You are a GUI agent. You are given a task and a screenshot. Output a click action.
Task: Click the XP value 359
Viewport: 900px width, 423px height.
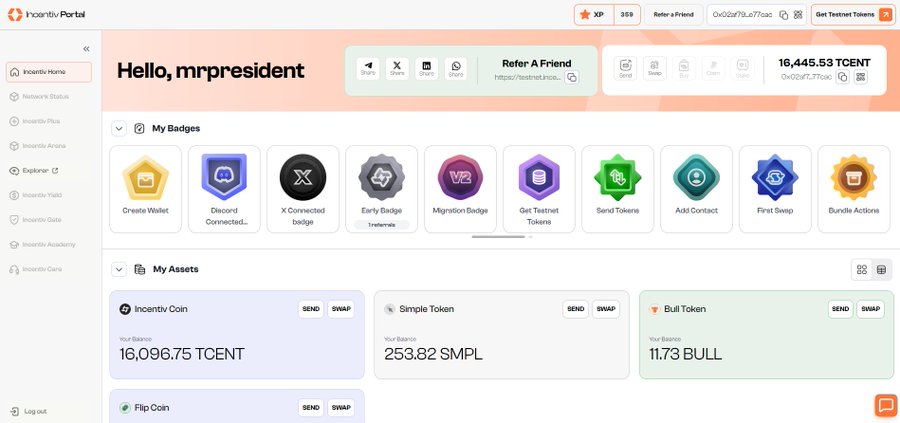(x=627, y=15)
